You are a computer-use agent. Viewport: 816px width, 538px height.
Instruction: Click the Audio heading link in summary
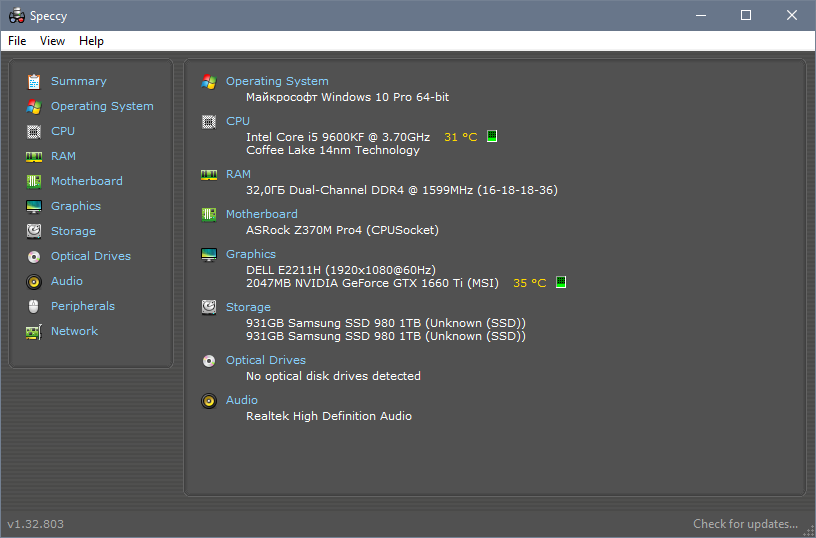pyautogui.click(x=241, y=401)
